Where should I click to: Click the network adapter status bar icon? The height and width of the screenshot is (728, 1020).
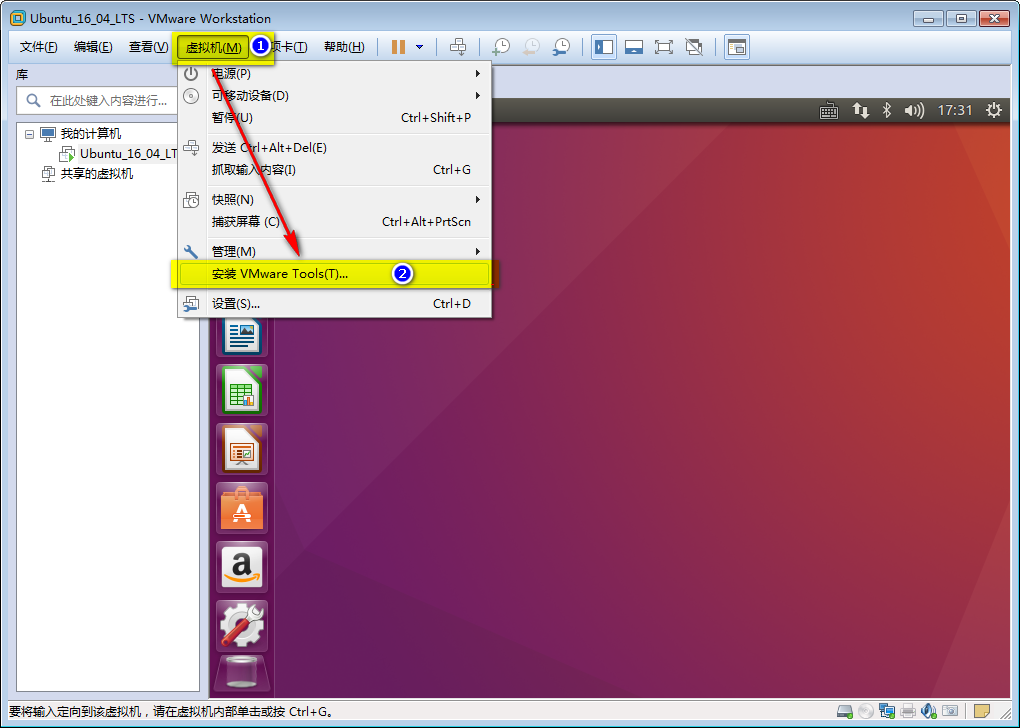point(887,711)
